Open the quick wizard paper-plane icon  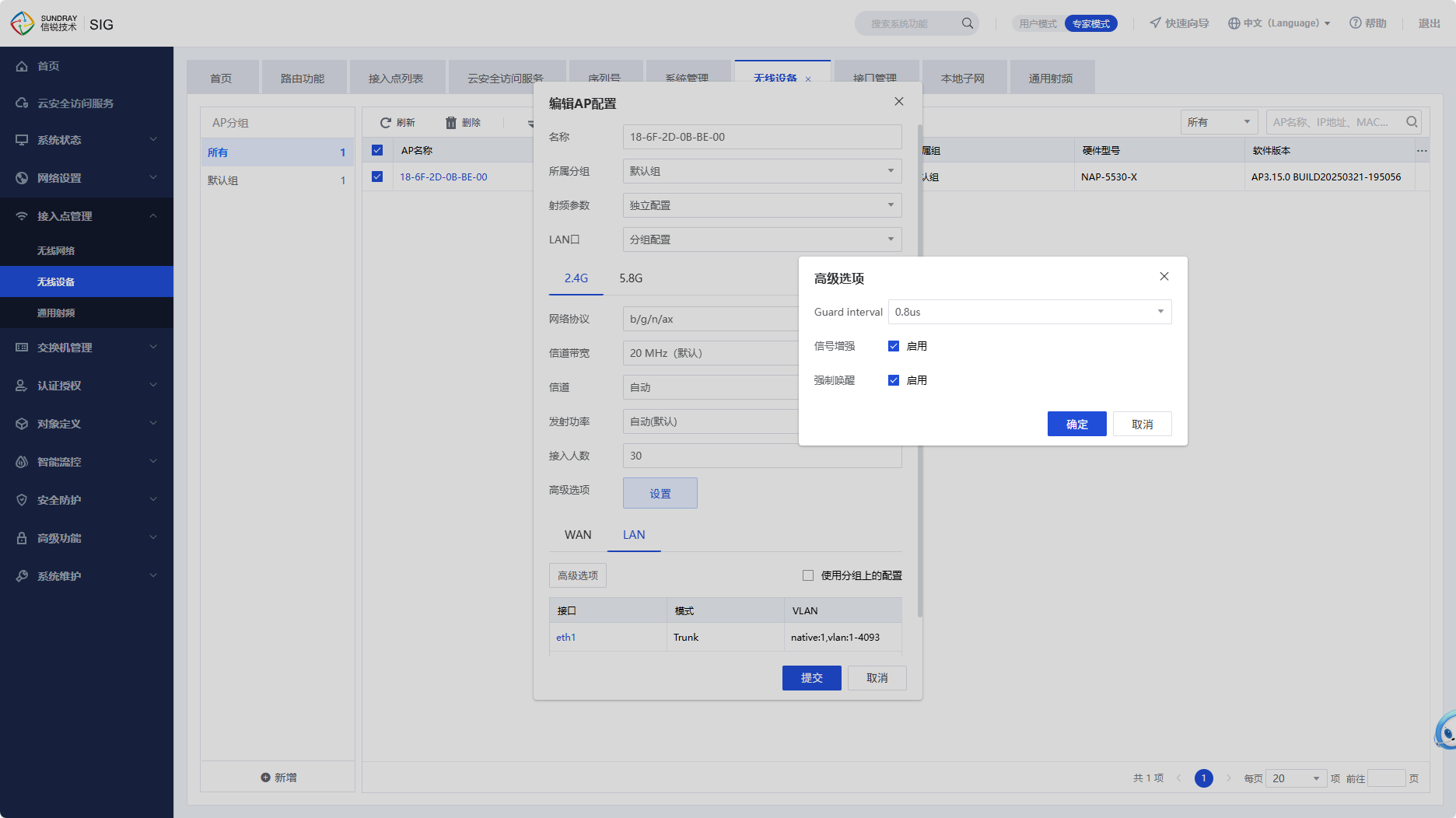click(1156, 23)
